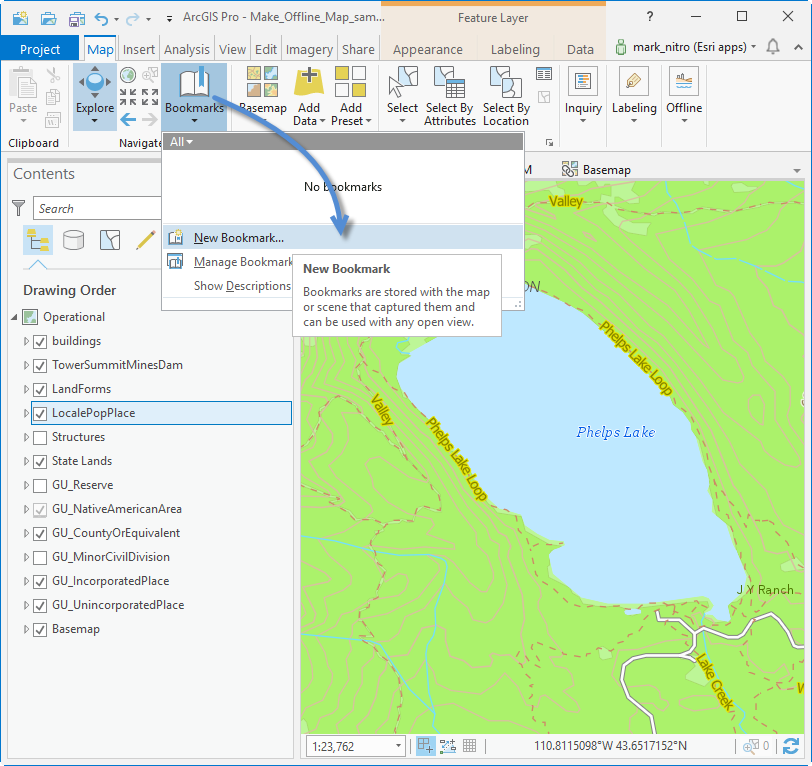This screenshot has width=812, height=766.
Task: Uncheck the LandForms layer checkbox
Action: 40,389
